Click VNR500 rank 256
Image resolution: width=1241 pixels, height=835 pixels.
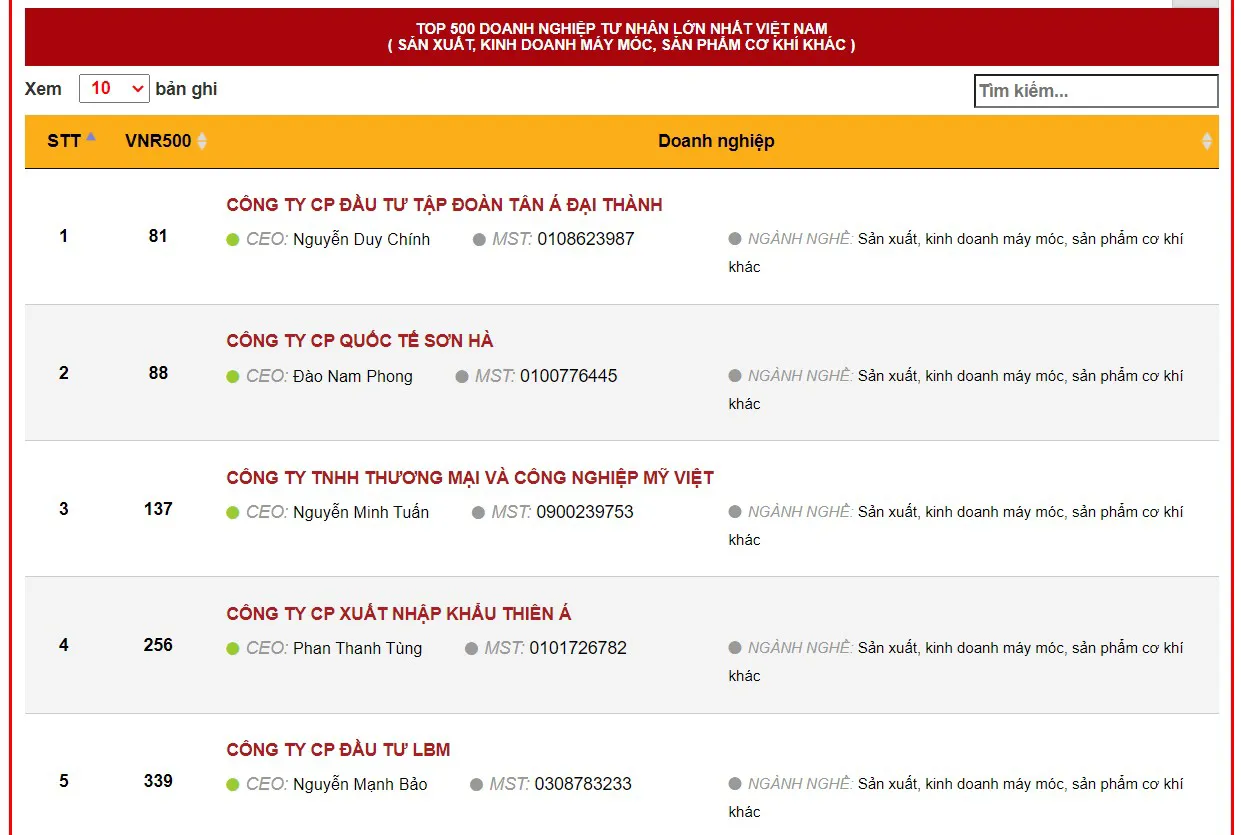click(x=158, y=645)
